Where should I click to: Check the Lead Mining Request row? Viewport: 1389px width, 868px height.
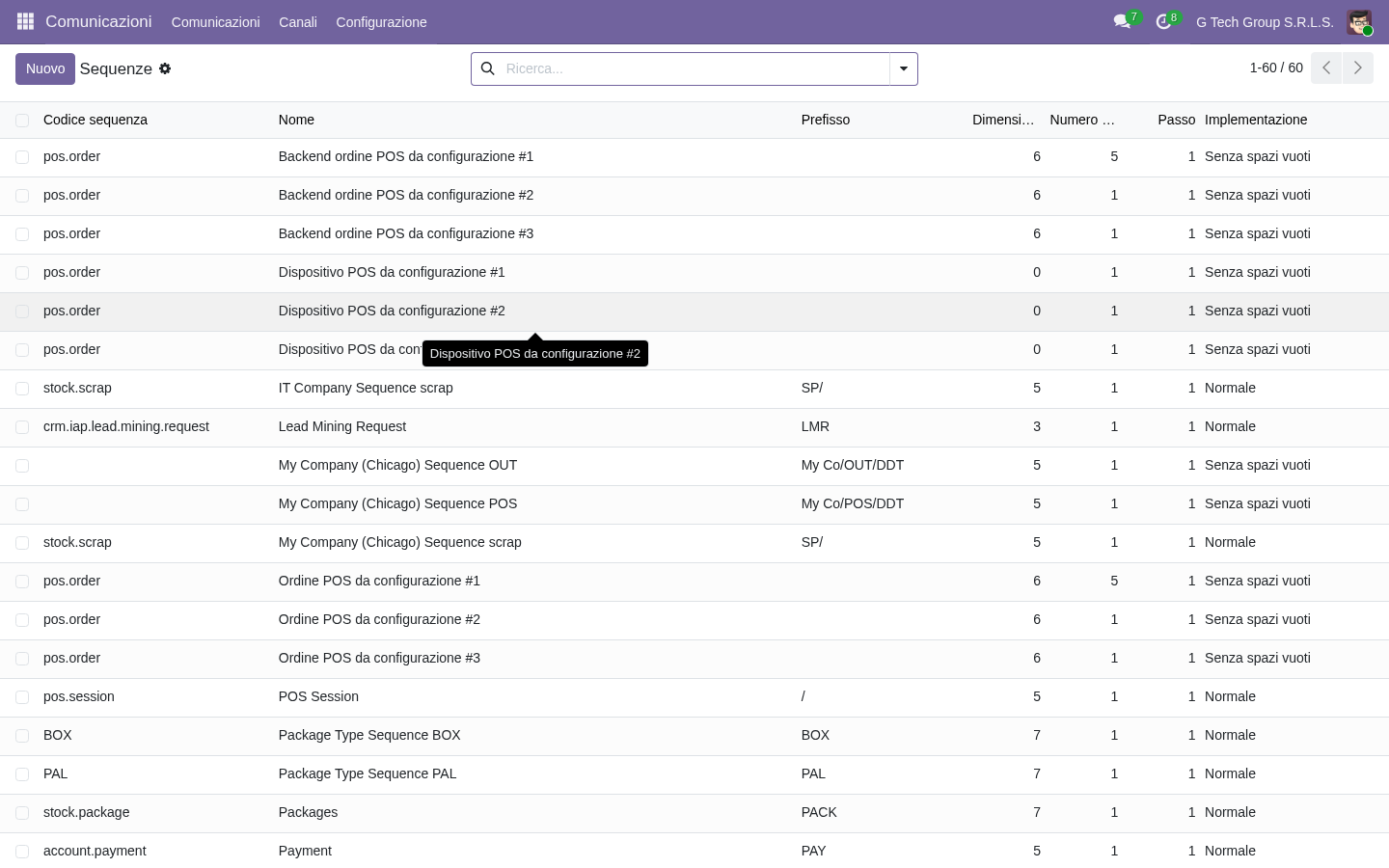22,426
